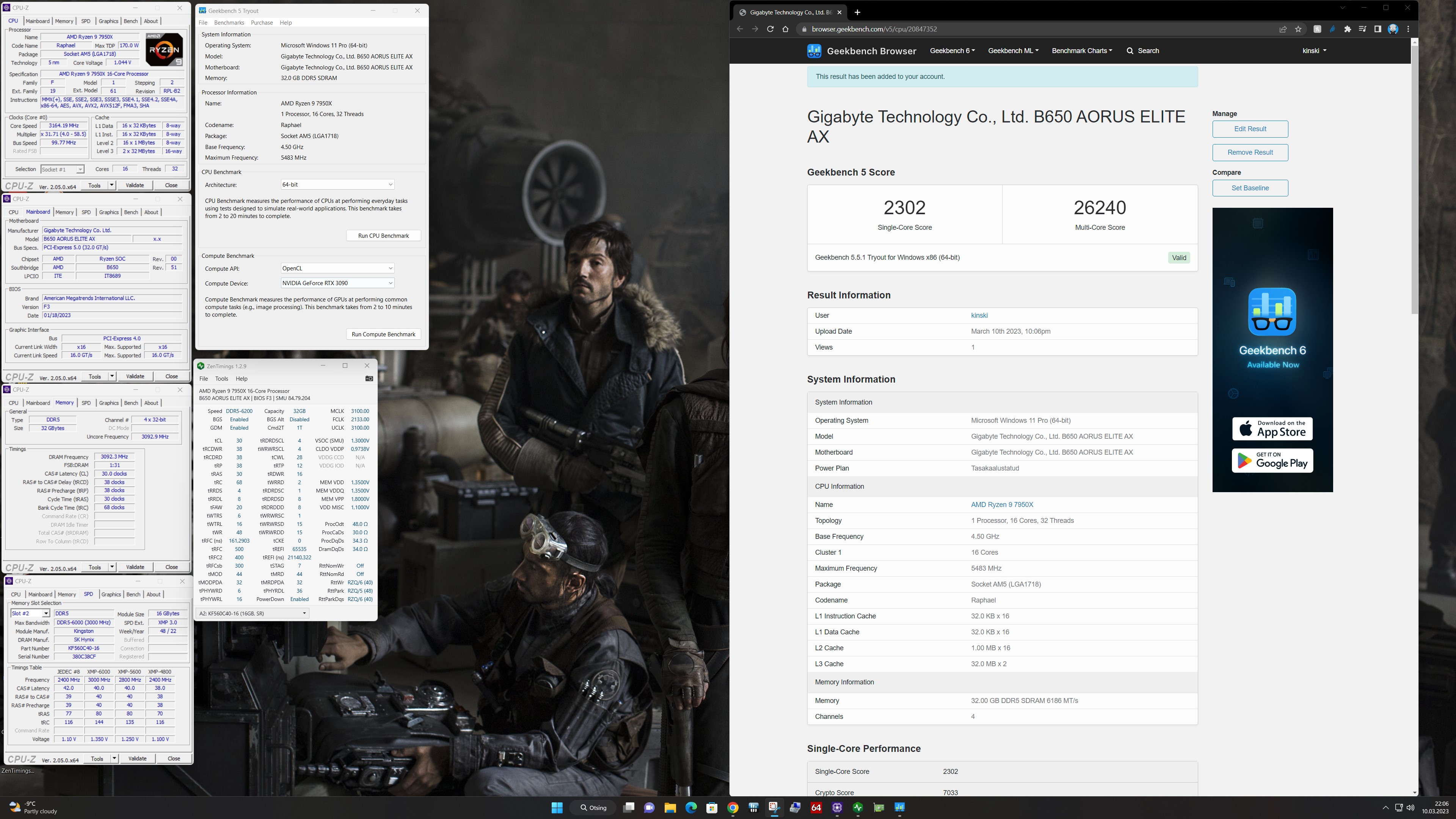Click Run Compute Benchmark button
Viewport: 1456px width, 819px height.
(x=383, y=334)
